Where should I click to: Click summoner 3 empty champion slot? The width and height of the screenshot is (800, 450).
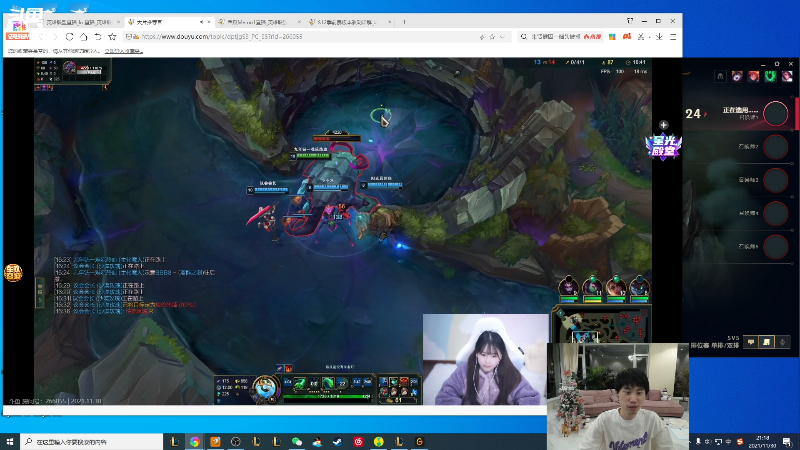coord(776,180)
